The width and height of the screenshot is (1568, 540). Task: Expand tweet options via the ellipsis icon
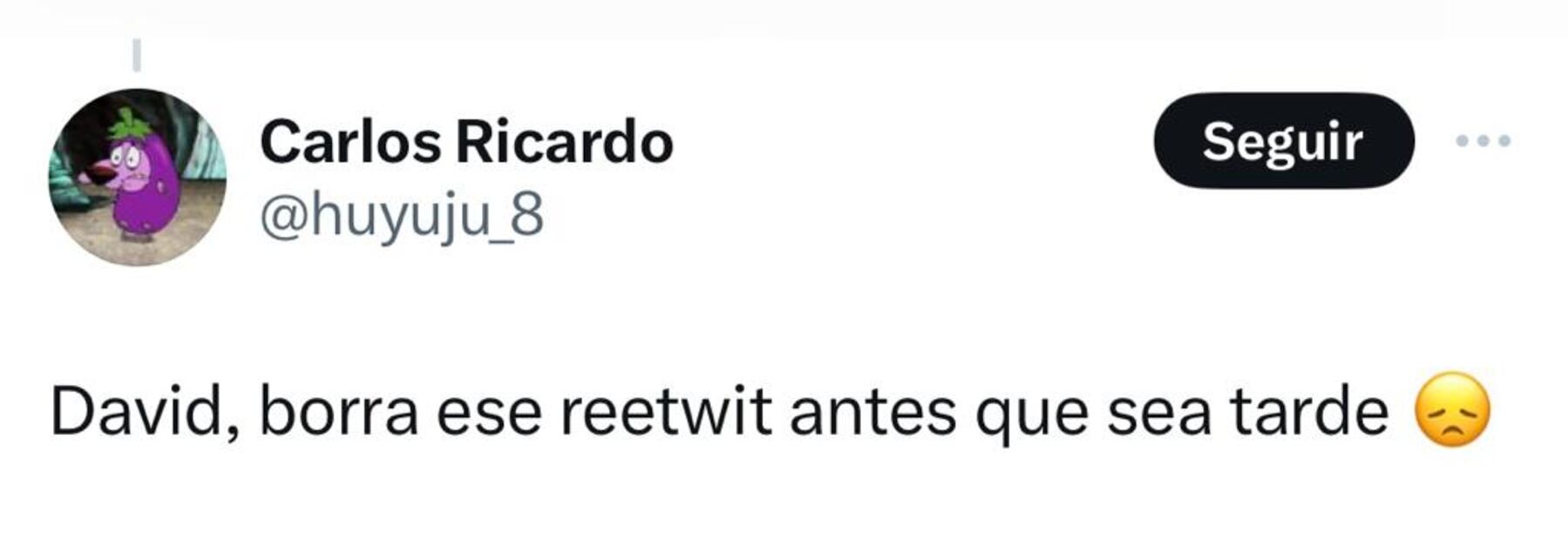tap(1483, 140)
